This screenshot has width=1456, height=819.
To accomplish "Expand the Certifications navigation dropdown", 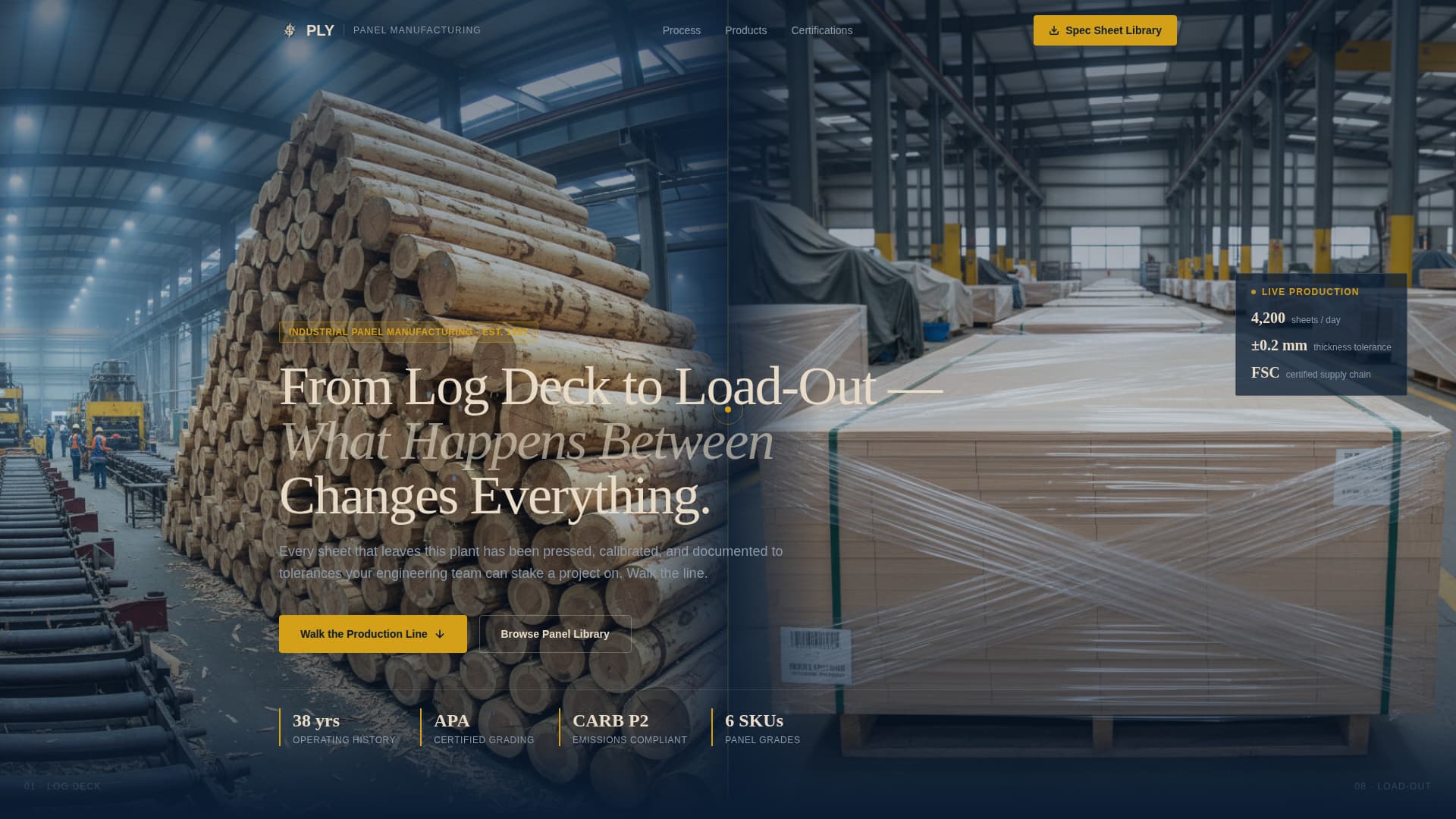I will (x=821, y=30).
